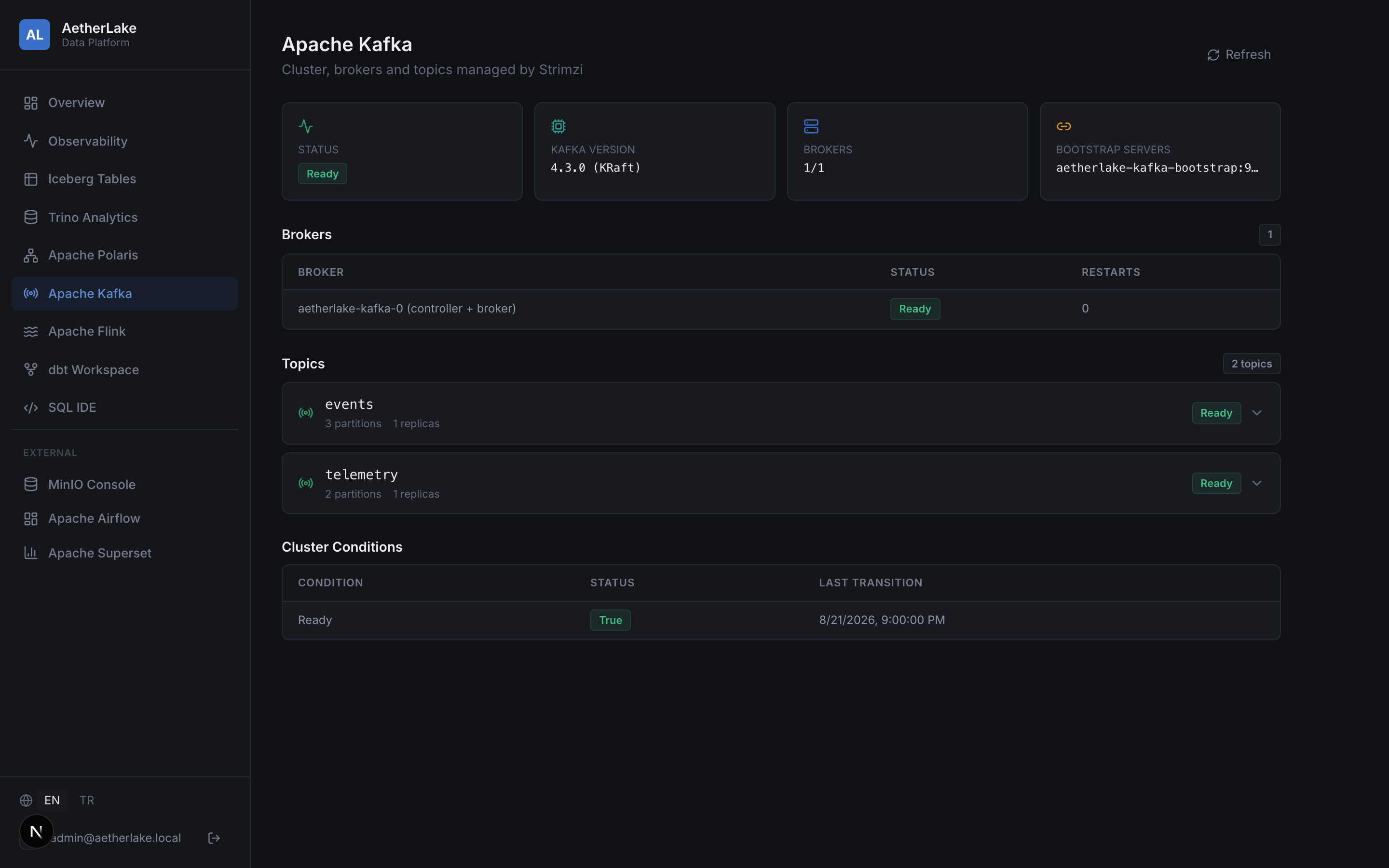Click the SQL IDE code brackets icon
Image resolution: width=1389 pixels, height=868 pixels.
click(x=31, y=407)
